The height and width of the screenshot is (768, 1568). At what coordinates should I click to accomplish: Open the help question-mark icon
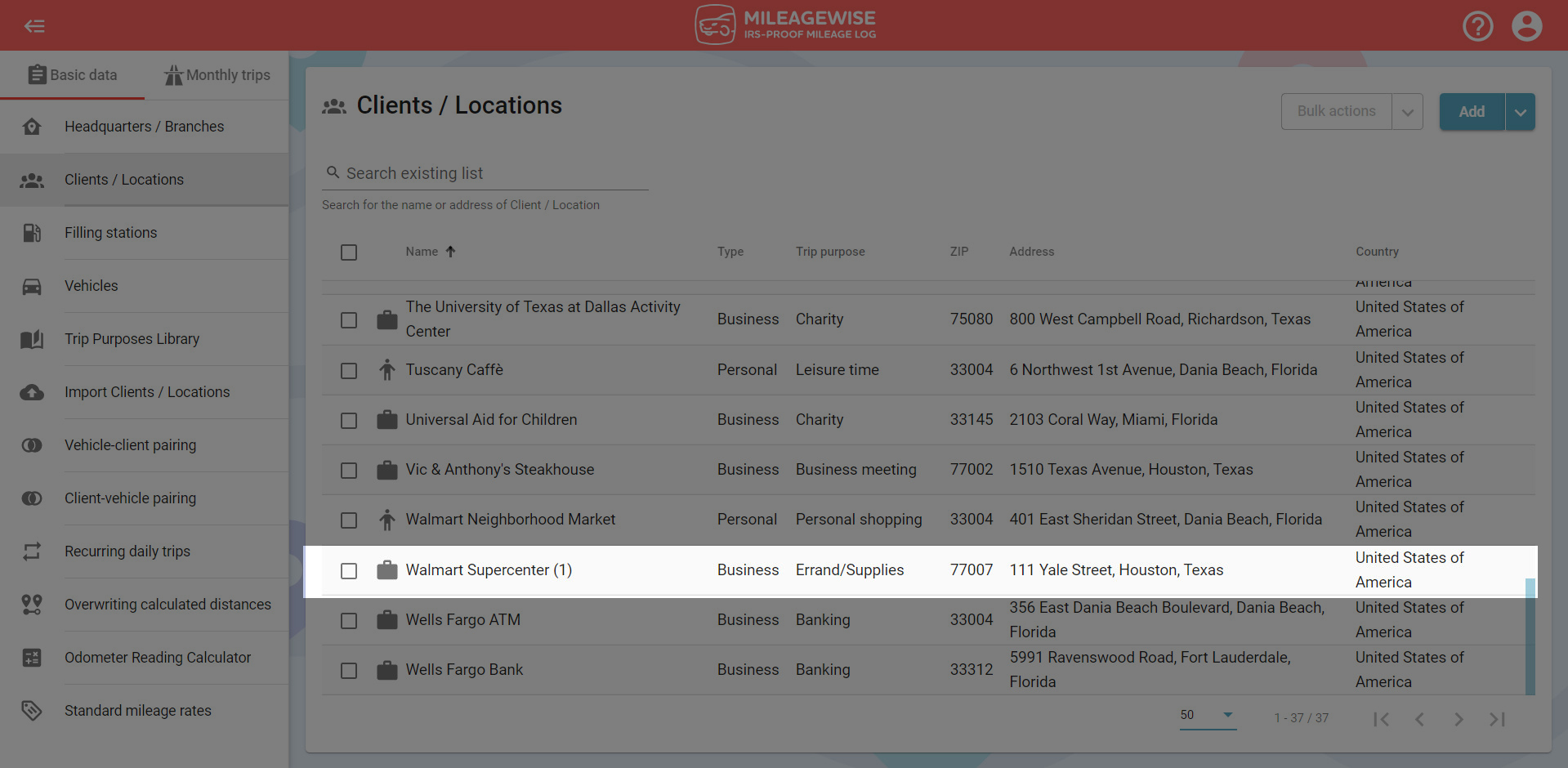click(x=1477, y=26)
